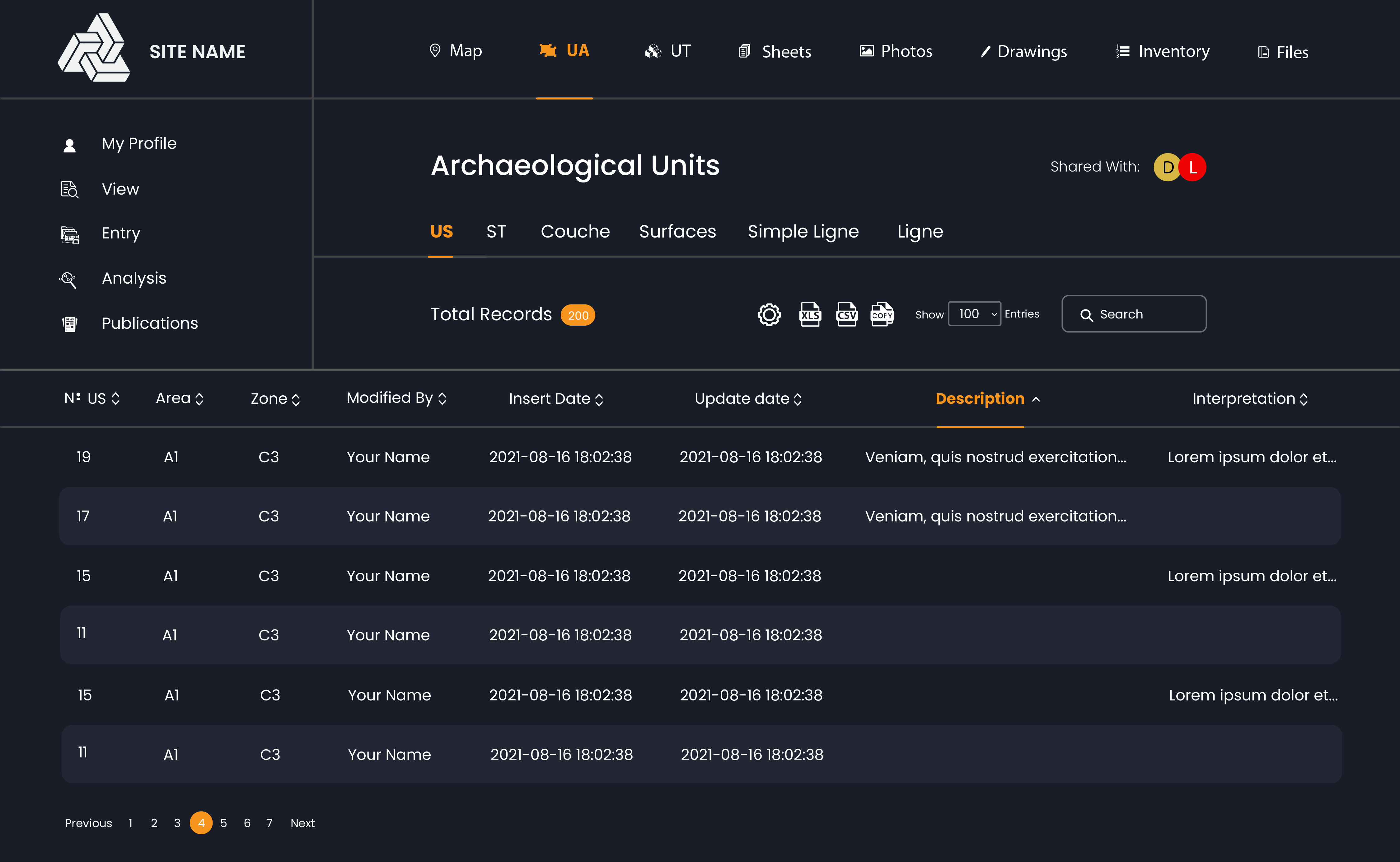Open My Profile from sidebar
Screen dimensions: 1400x862
pos(138,143)
